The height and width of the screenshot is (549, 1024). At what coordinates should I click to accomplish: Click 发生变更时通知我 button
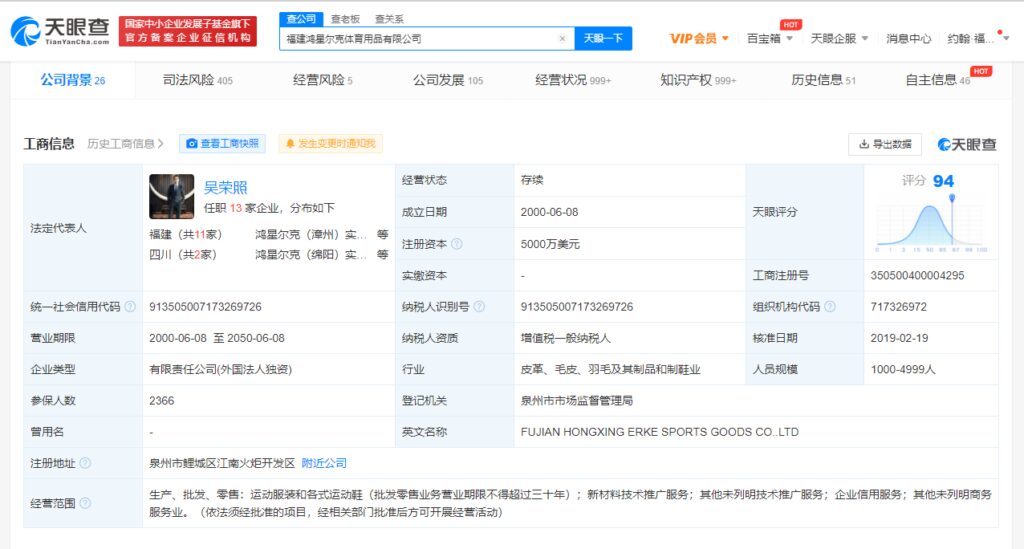330,144
